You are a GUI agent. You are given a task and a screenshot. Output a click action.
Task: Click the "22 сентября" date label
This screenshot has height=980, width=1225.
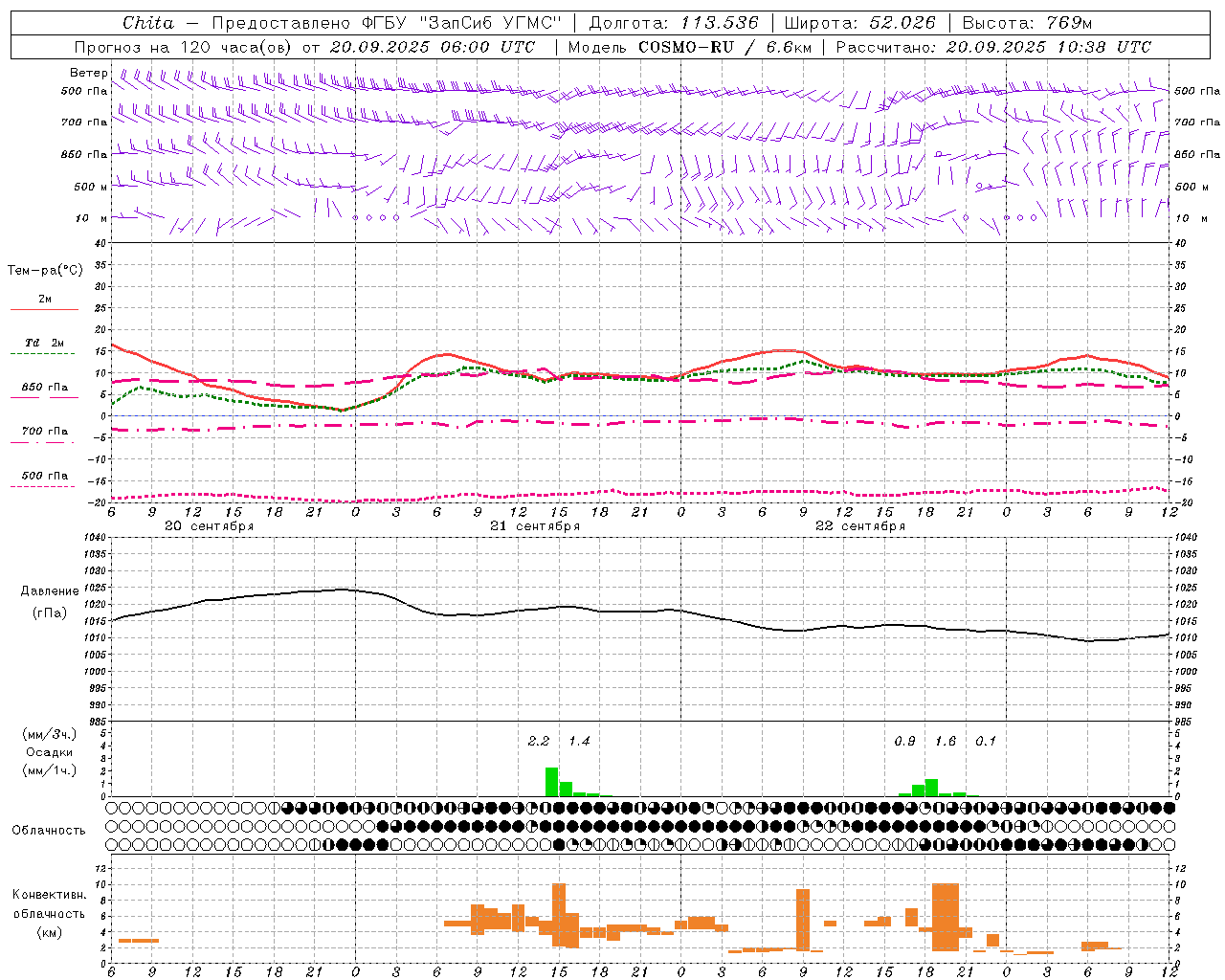860,526
